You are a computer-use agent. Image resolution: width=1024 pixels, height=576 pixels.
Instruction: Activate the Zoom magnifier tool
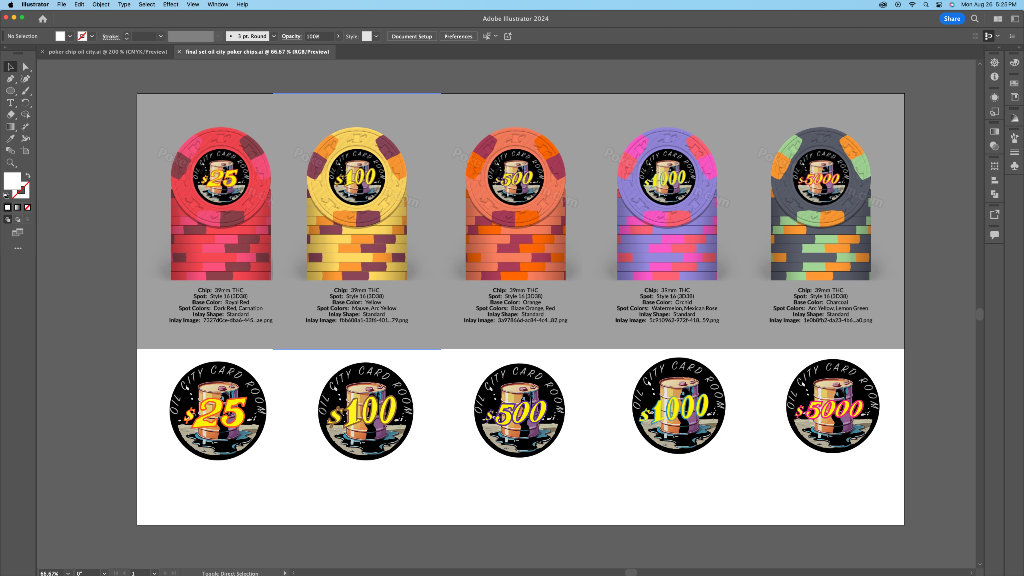click(x=11, y=162)
